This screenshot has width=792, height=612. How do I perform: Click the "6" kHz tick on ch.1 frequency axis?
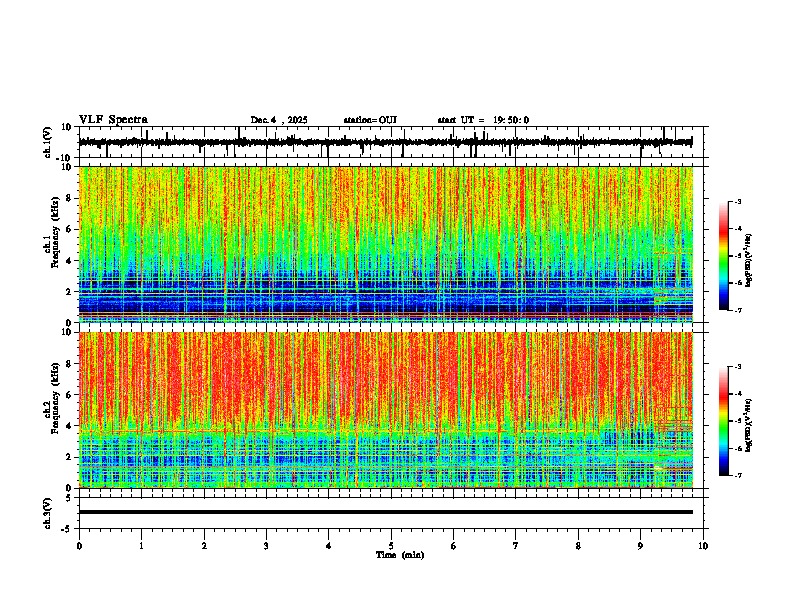(69, 230)
